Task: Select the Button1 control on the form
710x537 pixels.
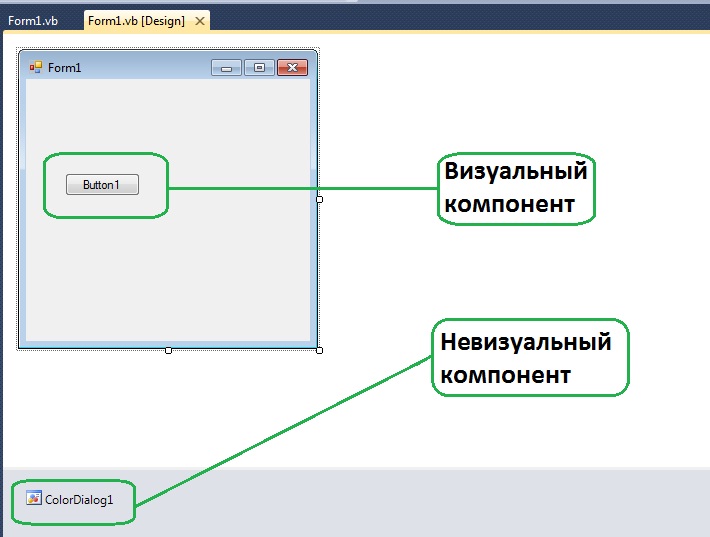Action: (102, 185)
